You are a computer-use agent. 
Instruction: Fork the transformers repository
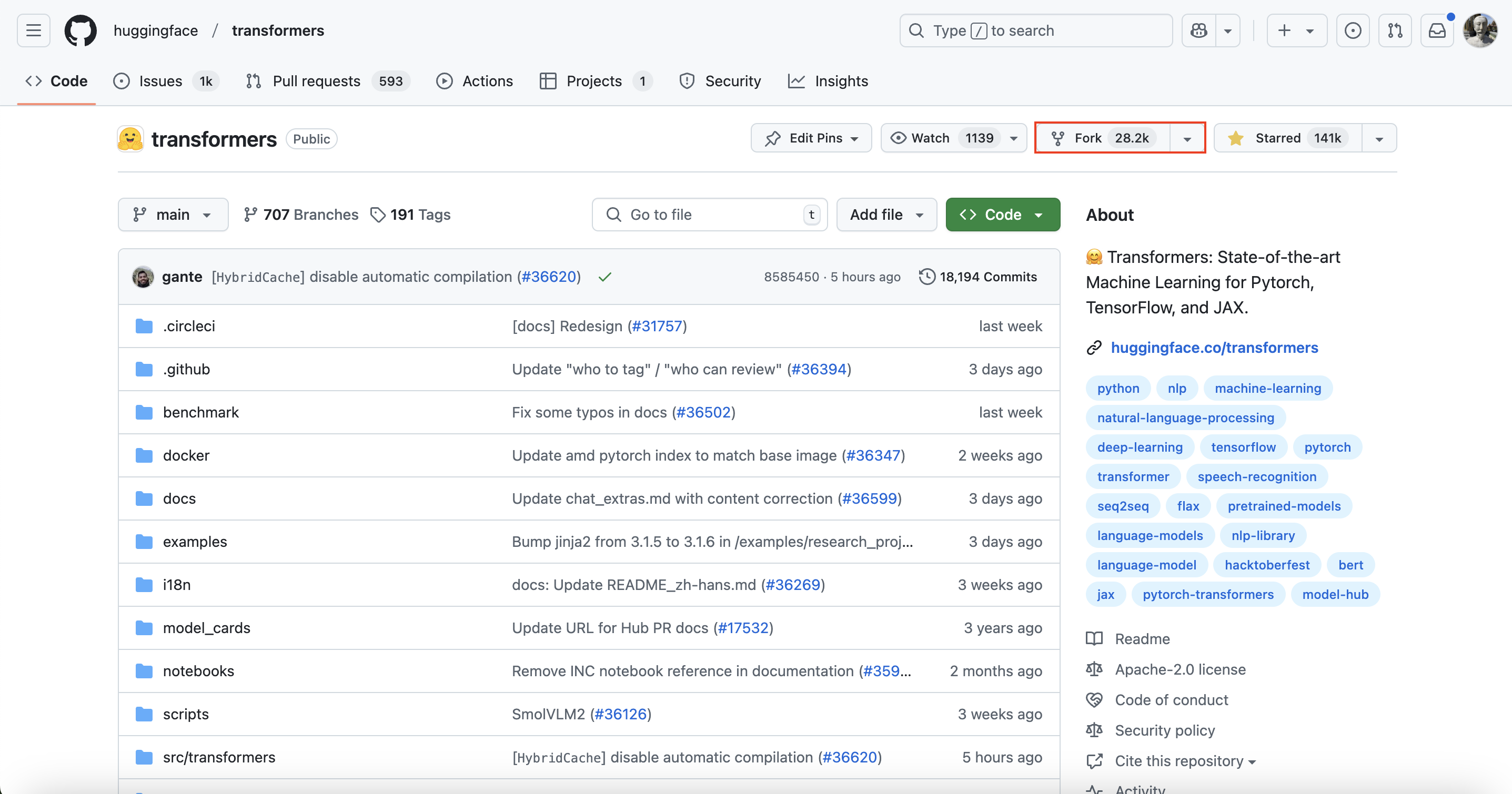pyautogui.click(x=1103, y=138)
